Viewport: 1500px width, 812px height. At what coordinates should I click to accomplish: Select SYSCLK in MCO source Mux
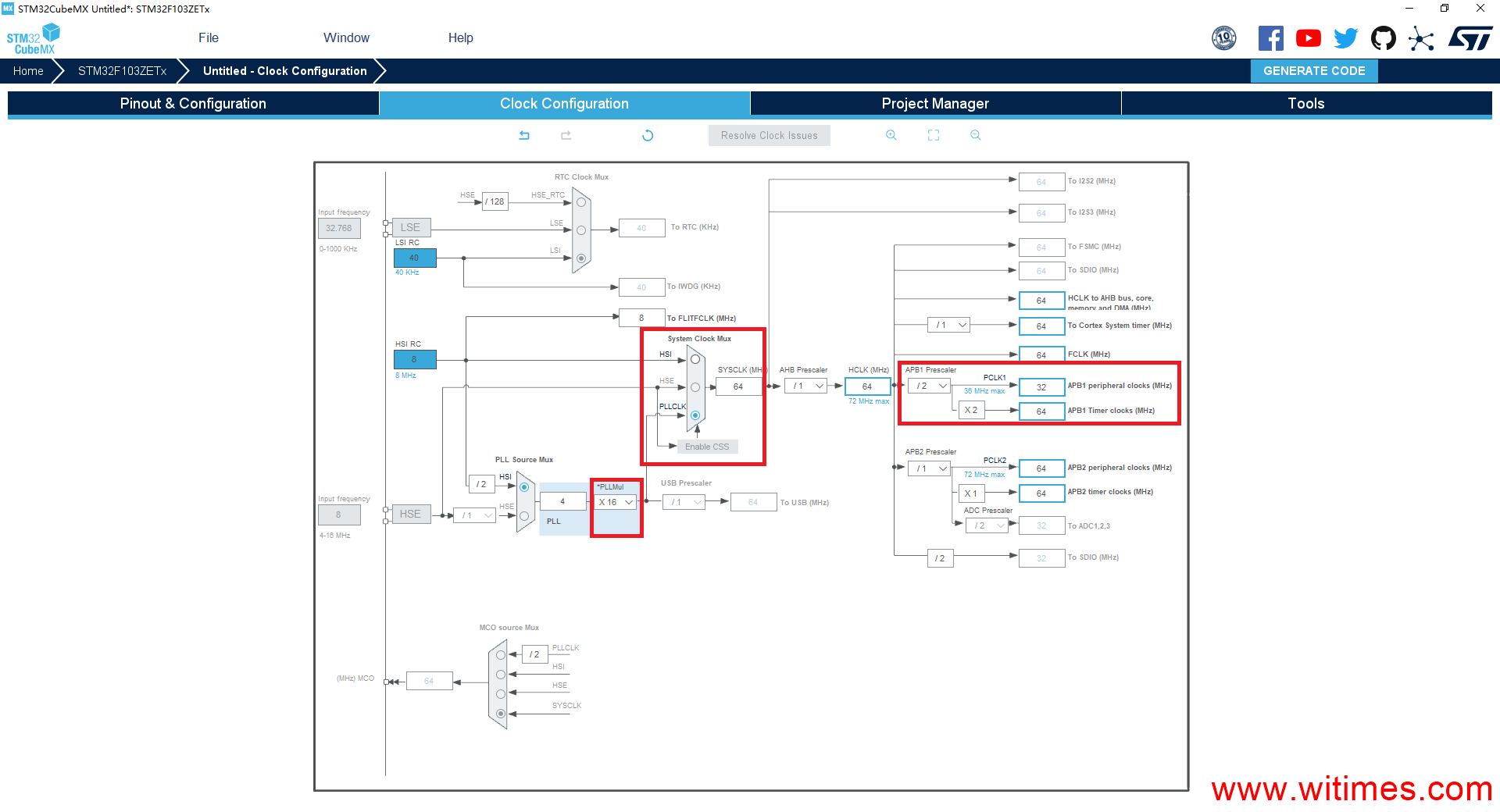pos(501,714)
